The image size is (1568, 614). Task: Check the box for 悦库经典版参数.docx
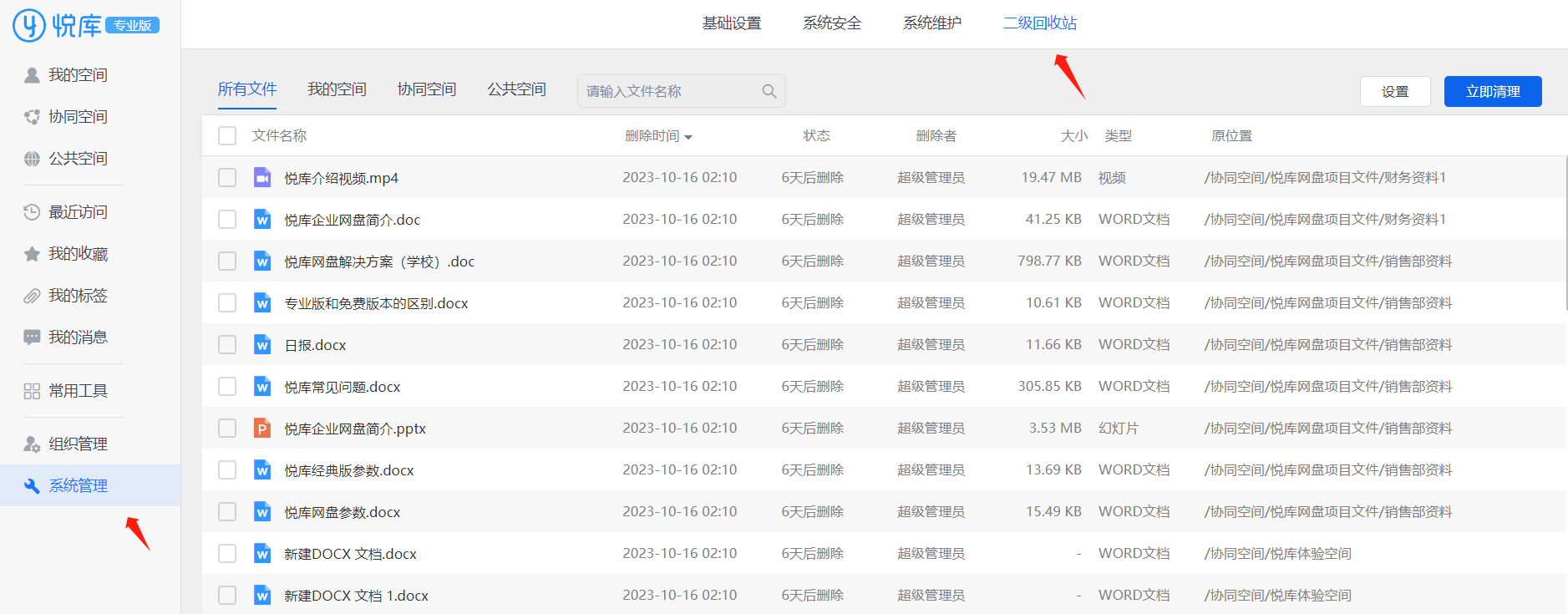coord(227,469)
